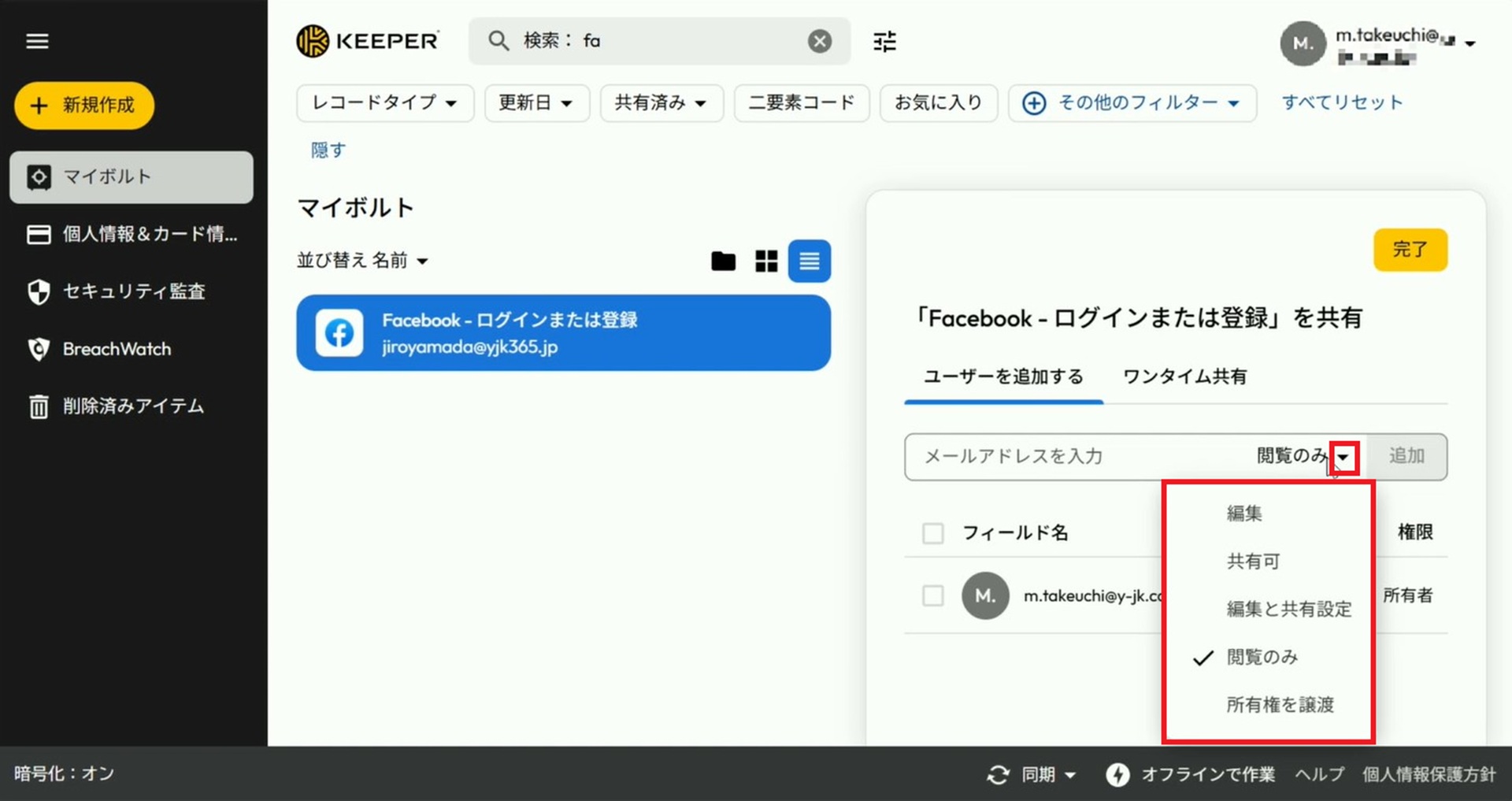Clear the search with the X icon
This screenshot has width=1512, height=801.
(x=819, y=41)
